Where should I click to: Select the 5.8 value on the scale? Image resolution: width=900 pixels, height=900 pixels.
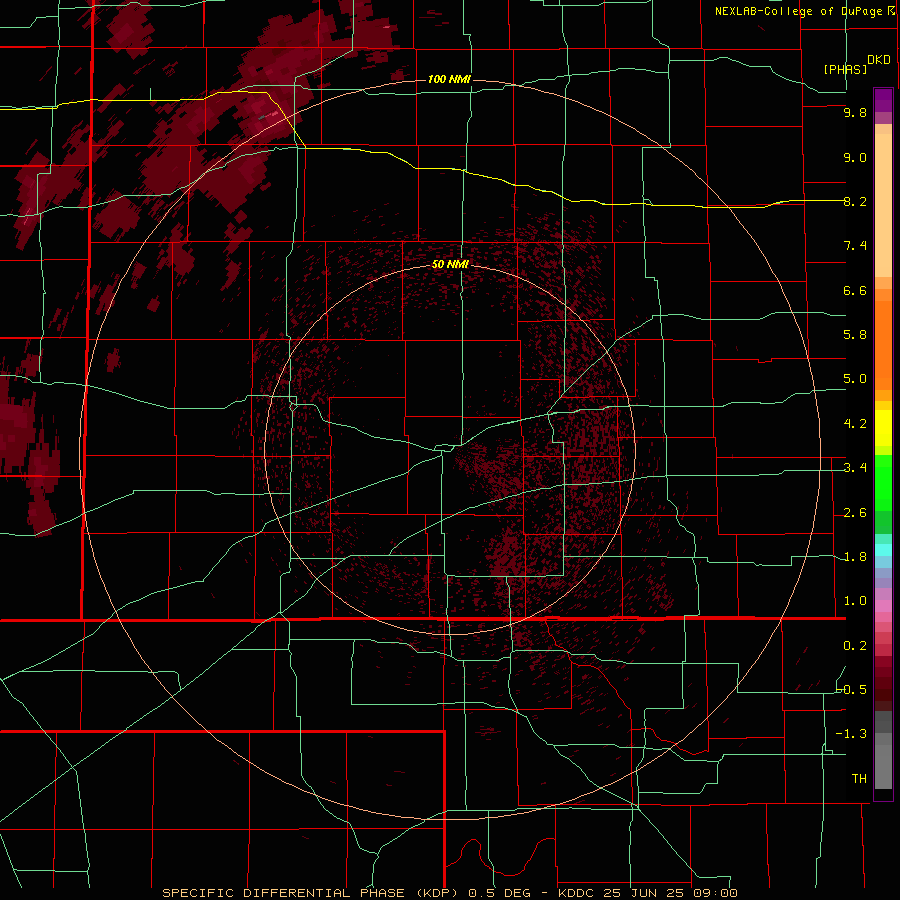tap(855, 335)
